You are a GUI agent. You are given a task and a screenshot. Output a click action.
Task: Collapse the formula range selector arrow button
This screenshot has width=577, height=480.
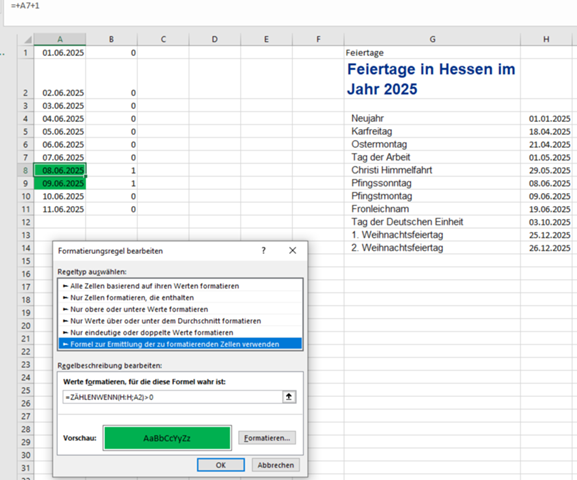tap(289, 397)
